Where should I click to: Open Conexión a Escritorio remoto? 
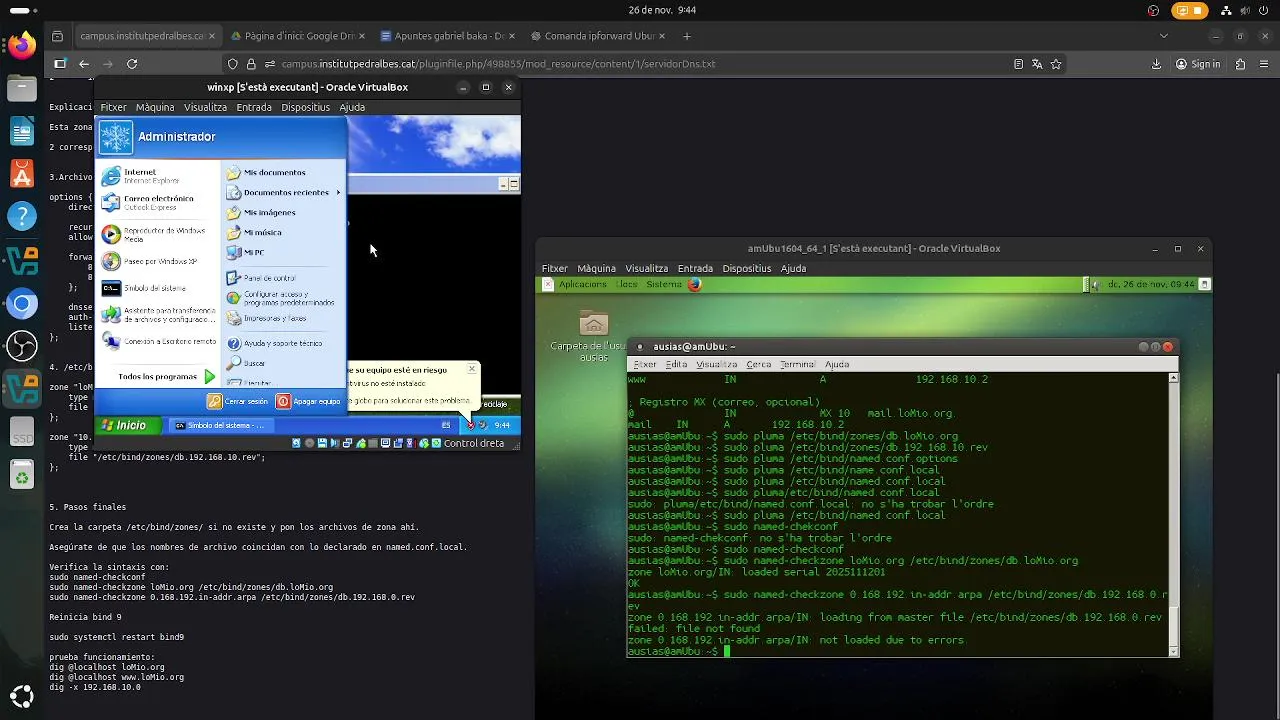(x=158, y=341)
